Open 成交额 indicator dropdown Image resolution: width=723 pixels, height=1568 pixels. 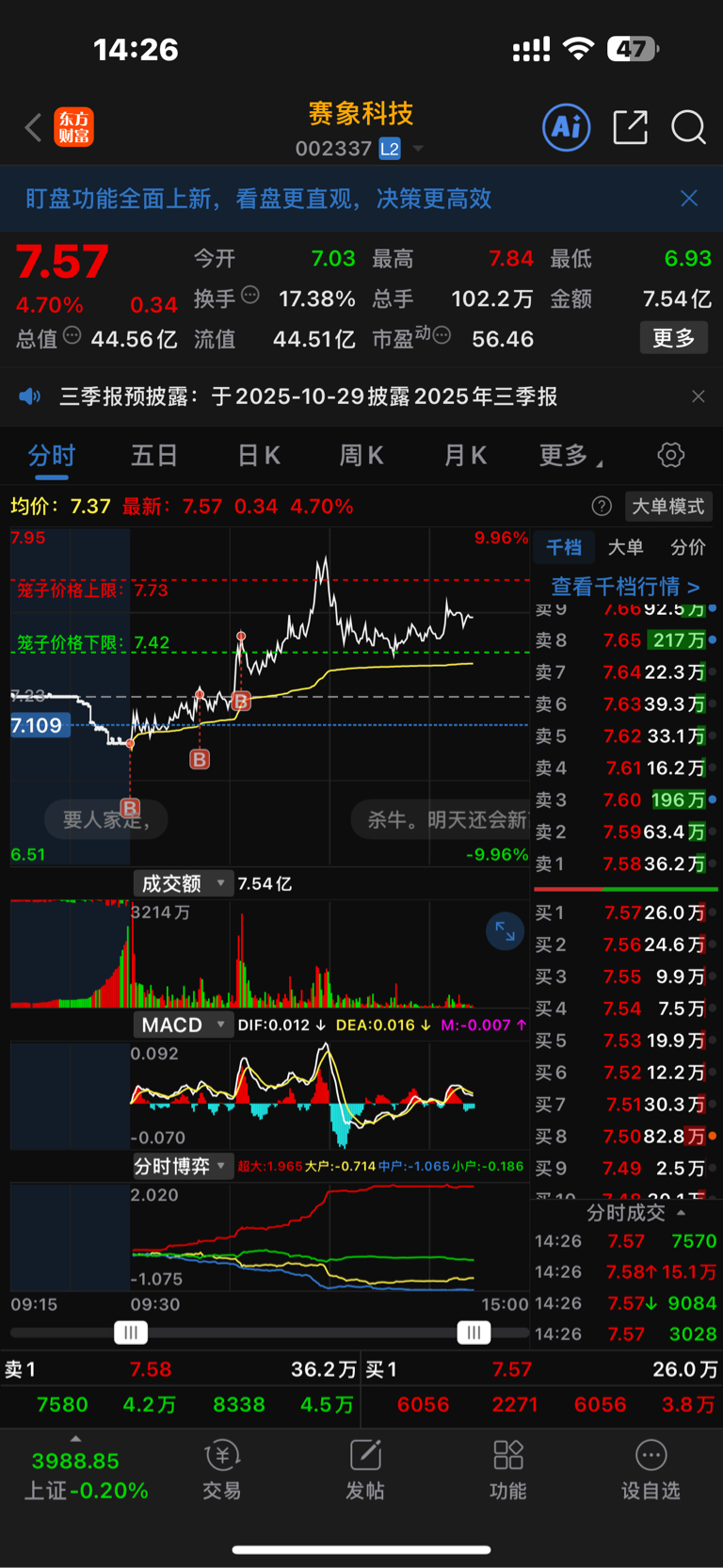[x=183, y=883]
